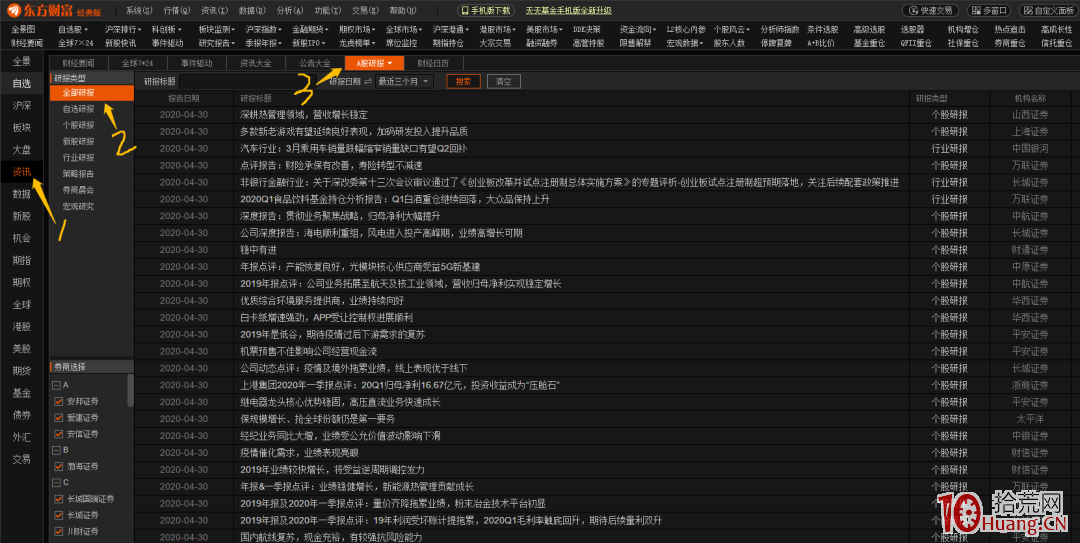1080x543 pixels.
Task: Click the 热点追击 toolbar item
Action: (x=1010, y=30)
